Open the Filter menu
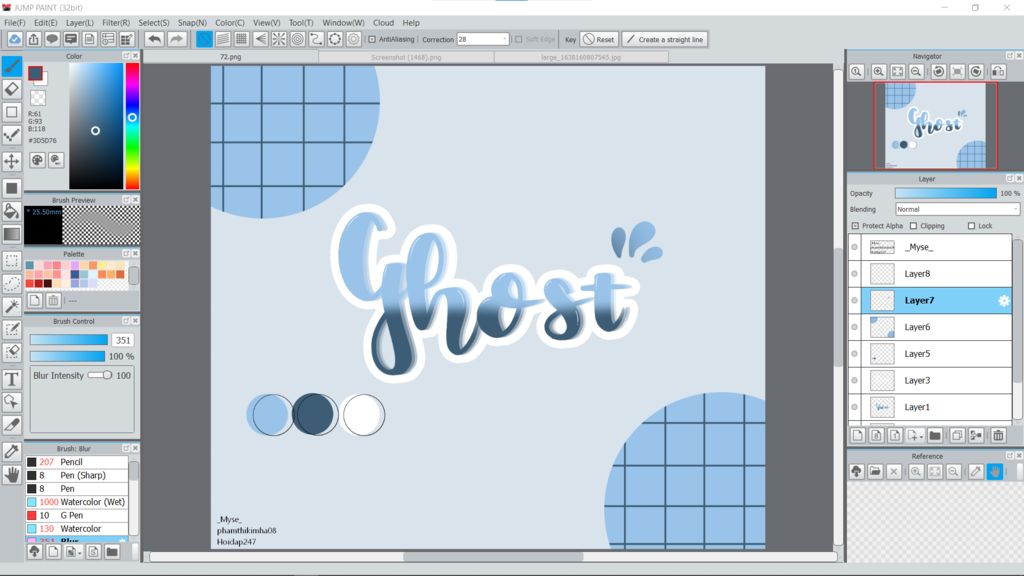 click(116, 22)
